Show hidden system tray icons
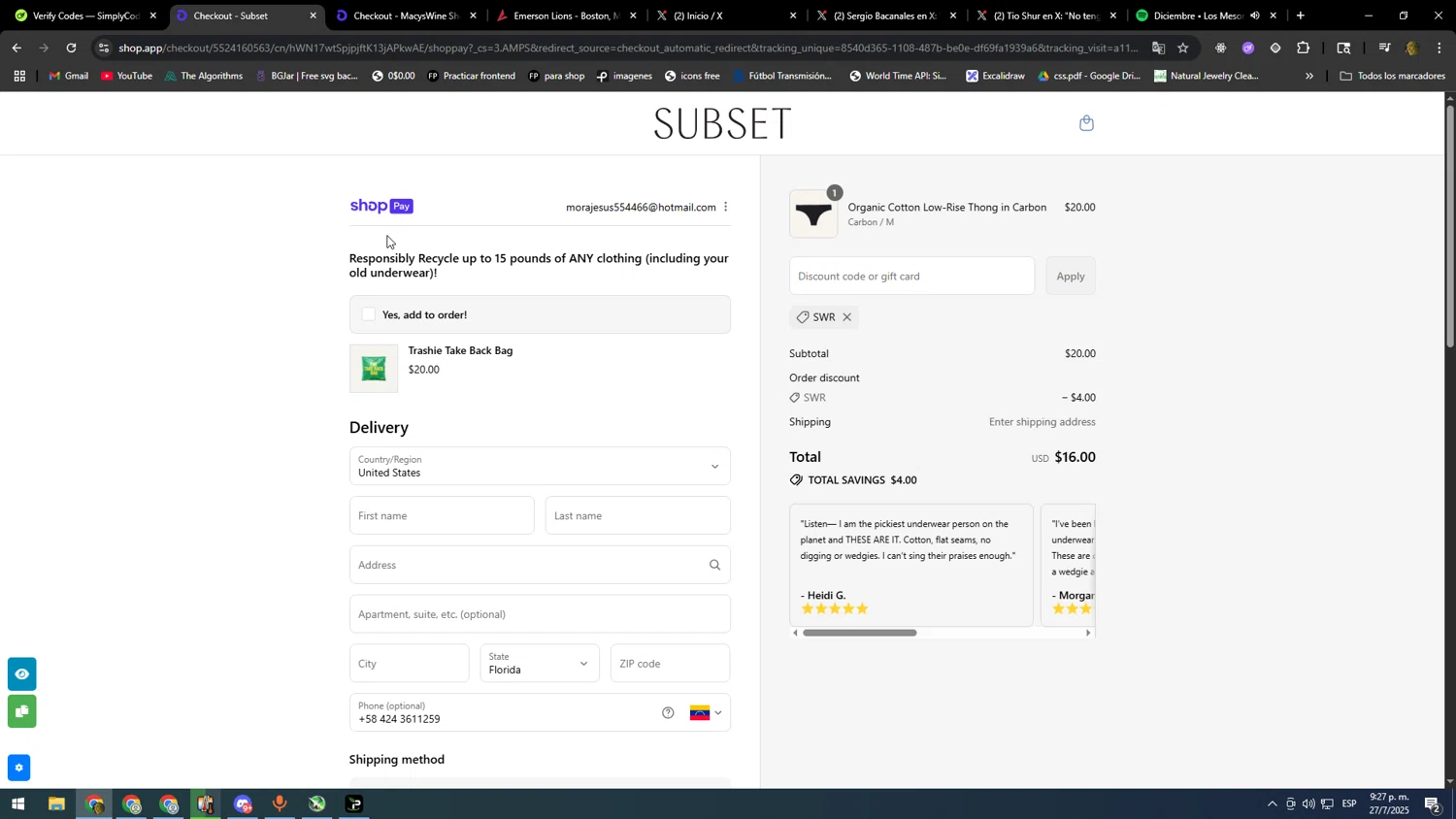This screenshot has width=1456, height=819. pyautogui.click(x=1272, y=804)
